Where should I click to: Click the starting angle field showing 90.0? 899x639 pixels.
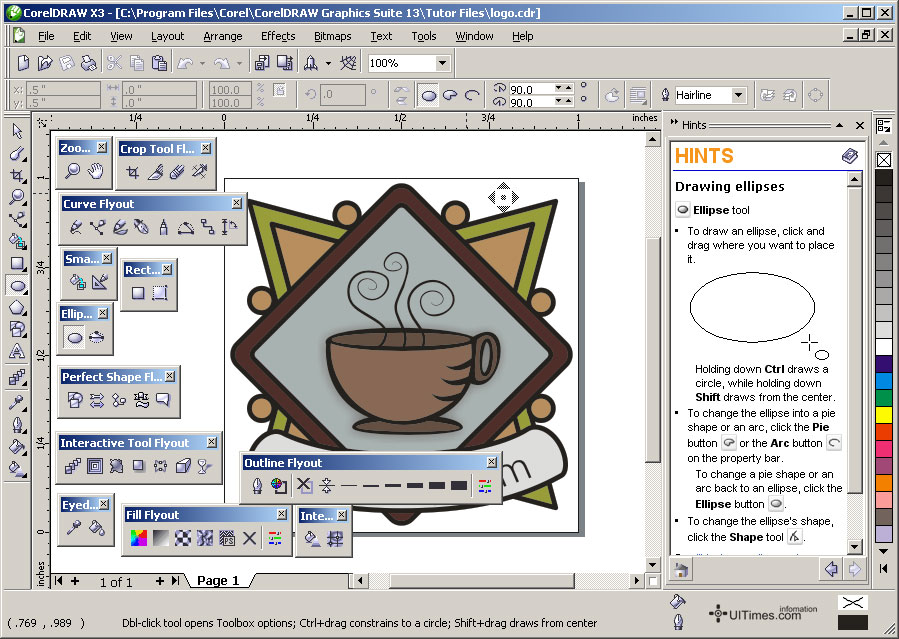[x=531, y=89]
